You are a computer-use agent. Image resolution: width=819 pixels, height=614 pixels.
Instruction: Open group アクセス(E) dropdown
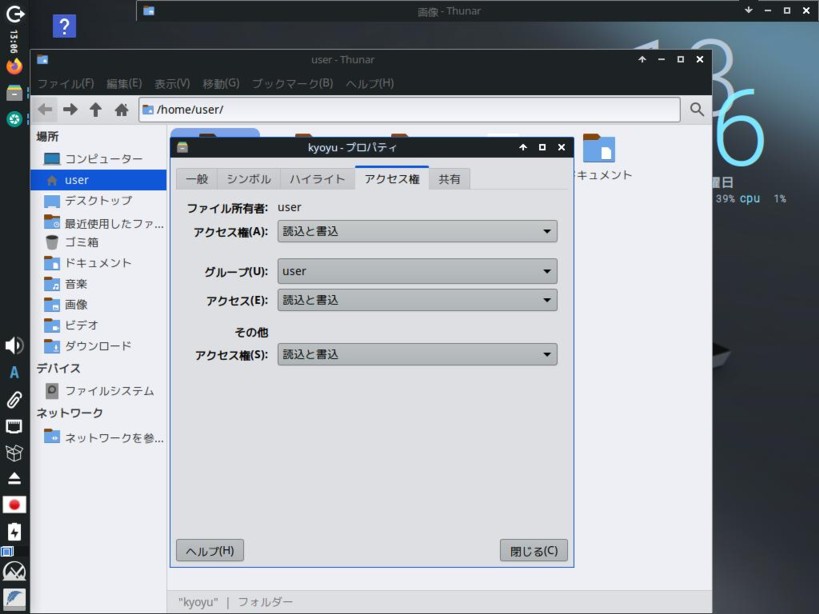click(x=417, y=300)
